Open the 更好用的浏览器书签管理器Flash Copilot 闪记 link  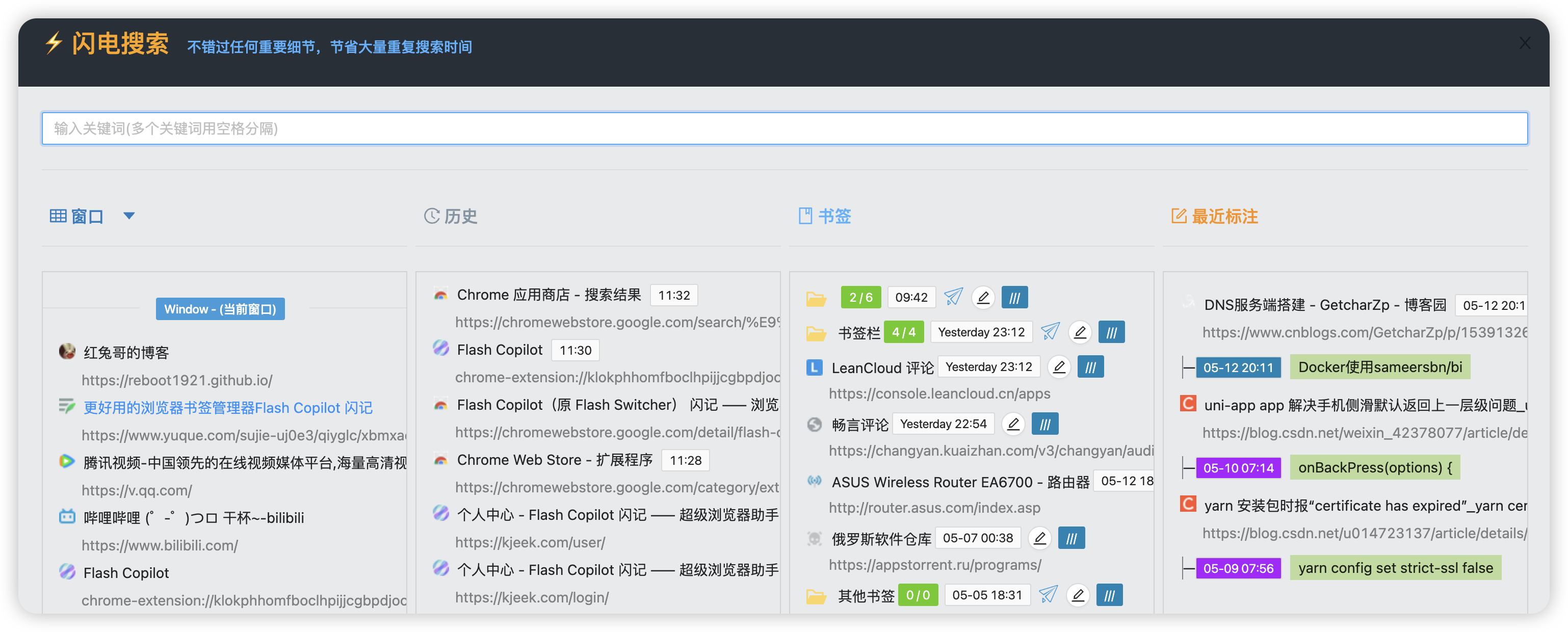click(x=228, y=407)
